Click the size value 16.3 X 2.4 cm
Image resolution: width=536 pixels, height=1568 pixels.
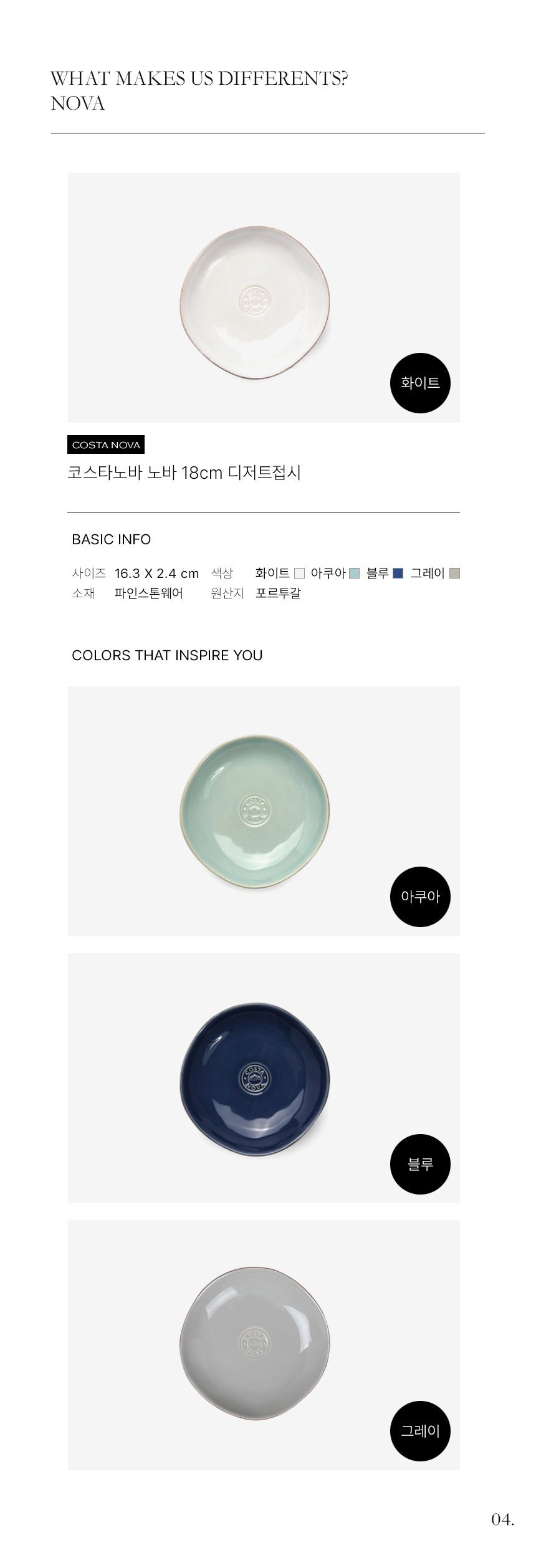(x=156, y=574)
